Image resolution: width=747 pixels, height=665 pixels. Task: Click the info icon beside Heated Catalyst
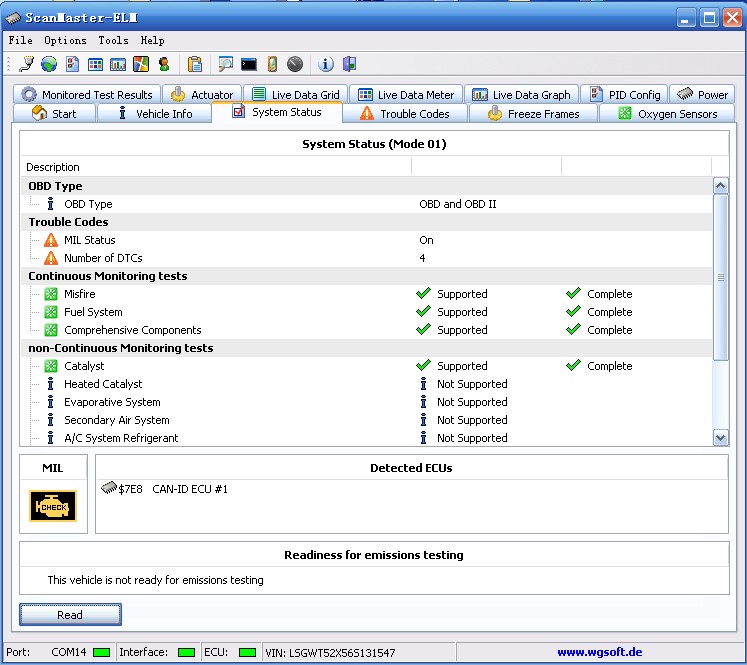[x=50, y=384]
